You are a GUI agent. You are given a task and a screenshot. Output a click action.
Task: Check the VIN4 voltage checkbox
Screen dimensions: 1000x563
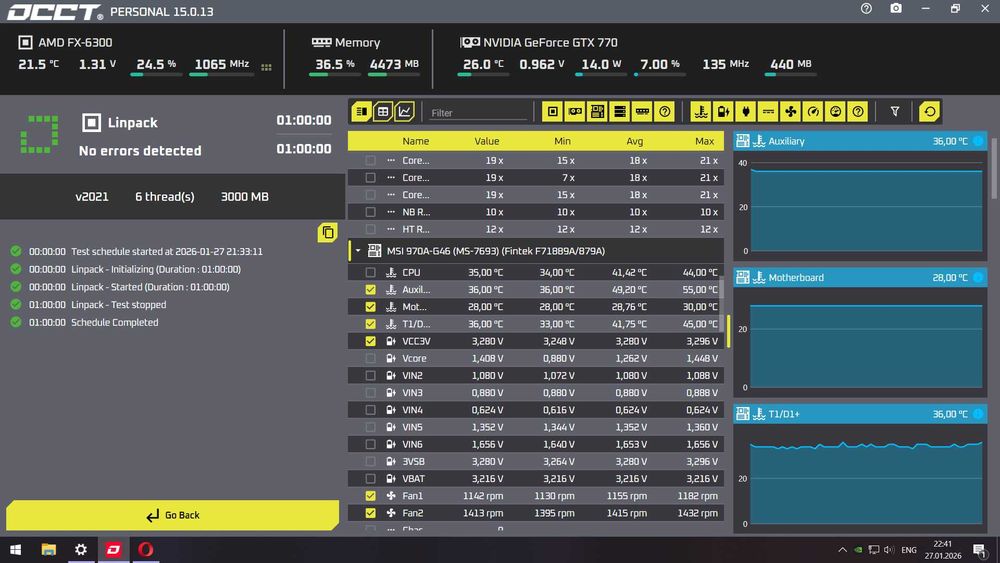[370, 410]
